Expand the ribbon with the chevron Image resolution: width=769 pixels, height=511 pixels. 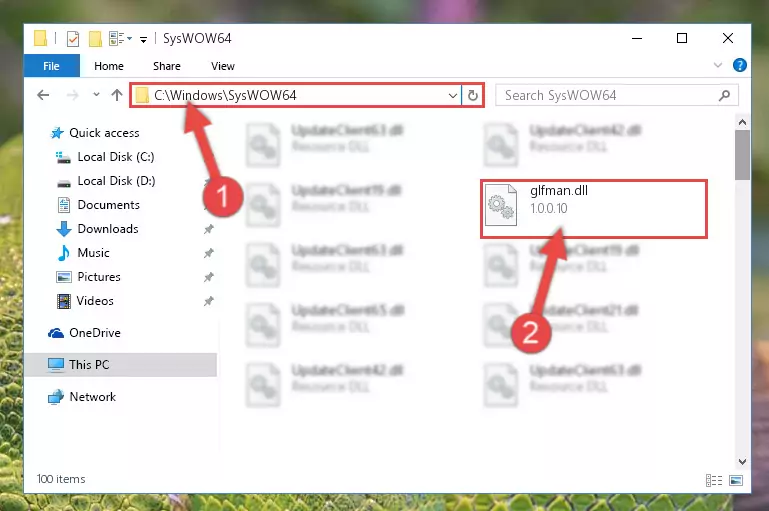point(718,65)
